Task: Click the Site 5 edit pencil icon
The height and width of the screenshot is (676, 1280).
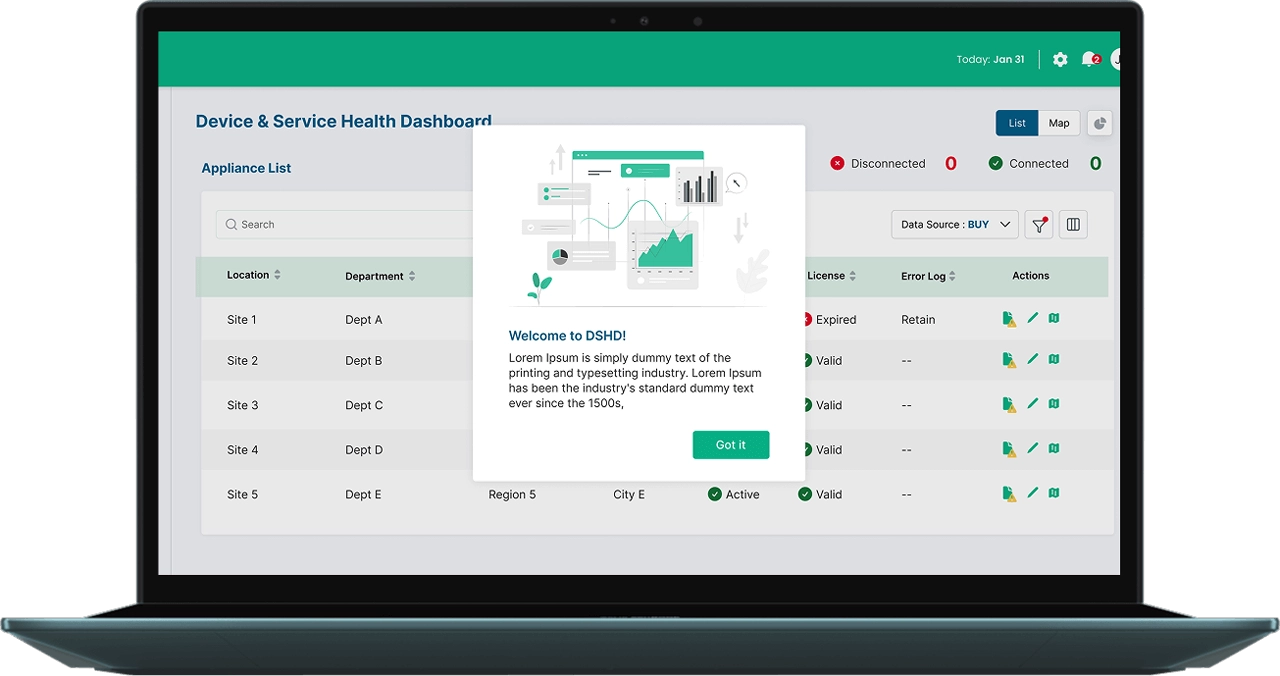Action: point(1033,493)
